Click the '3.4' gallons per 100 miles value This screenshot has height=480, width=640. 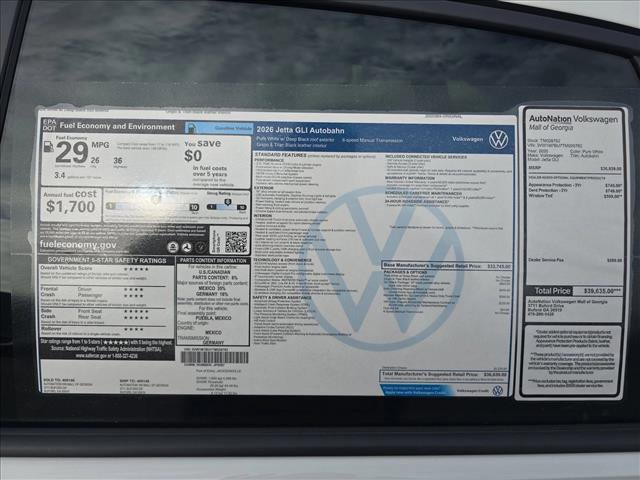coord(60,175)
